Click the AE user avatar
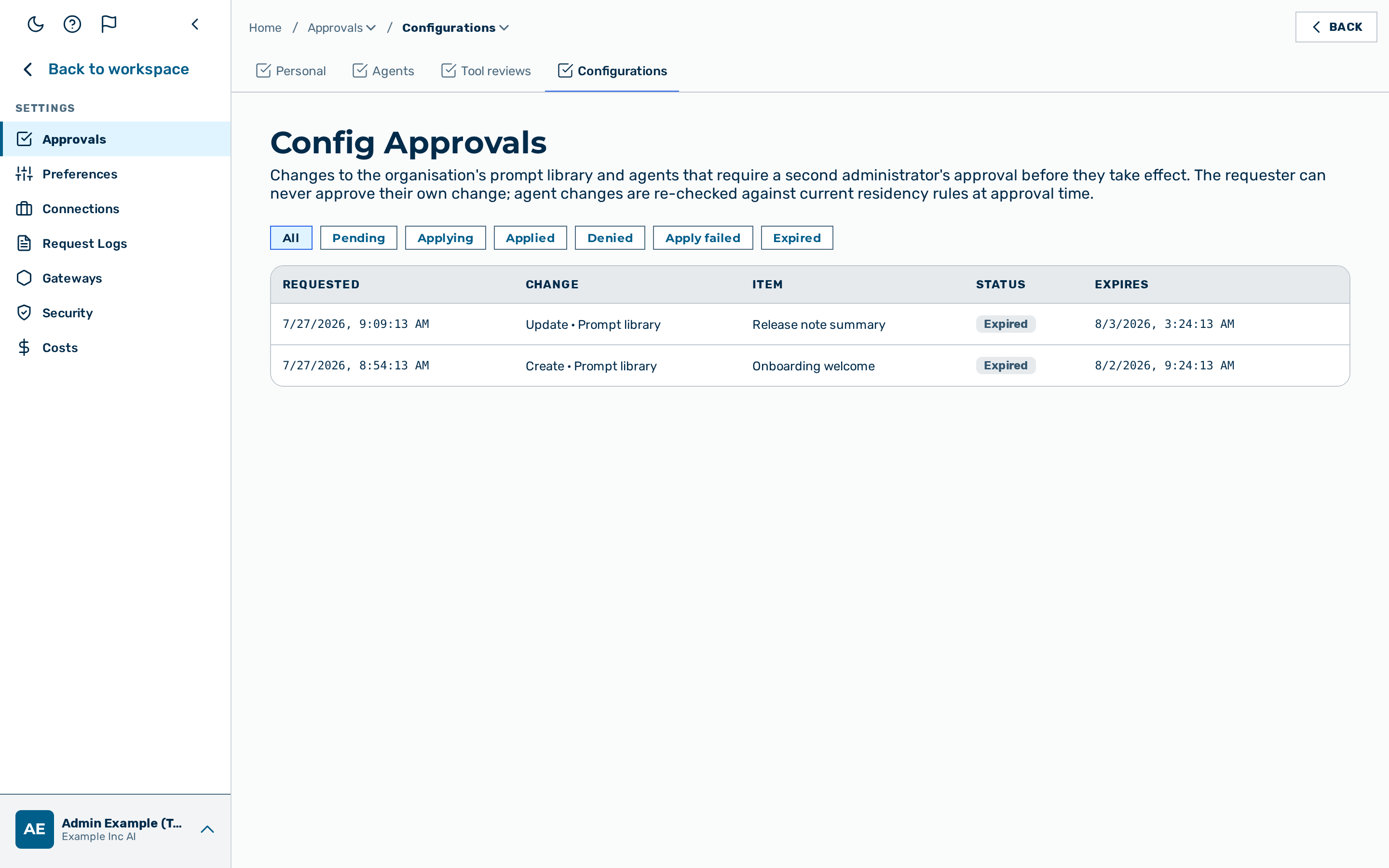The image size is (1389, 868). coord(34,829)
